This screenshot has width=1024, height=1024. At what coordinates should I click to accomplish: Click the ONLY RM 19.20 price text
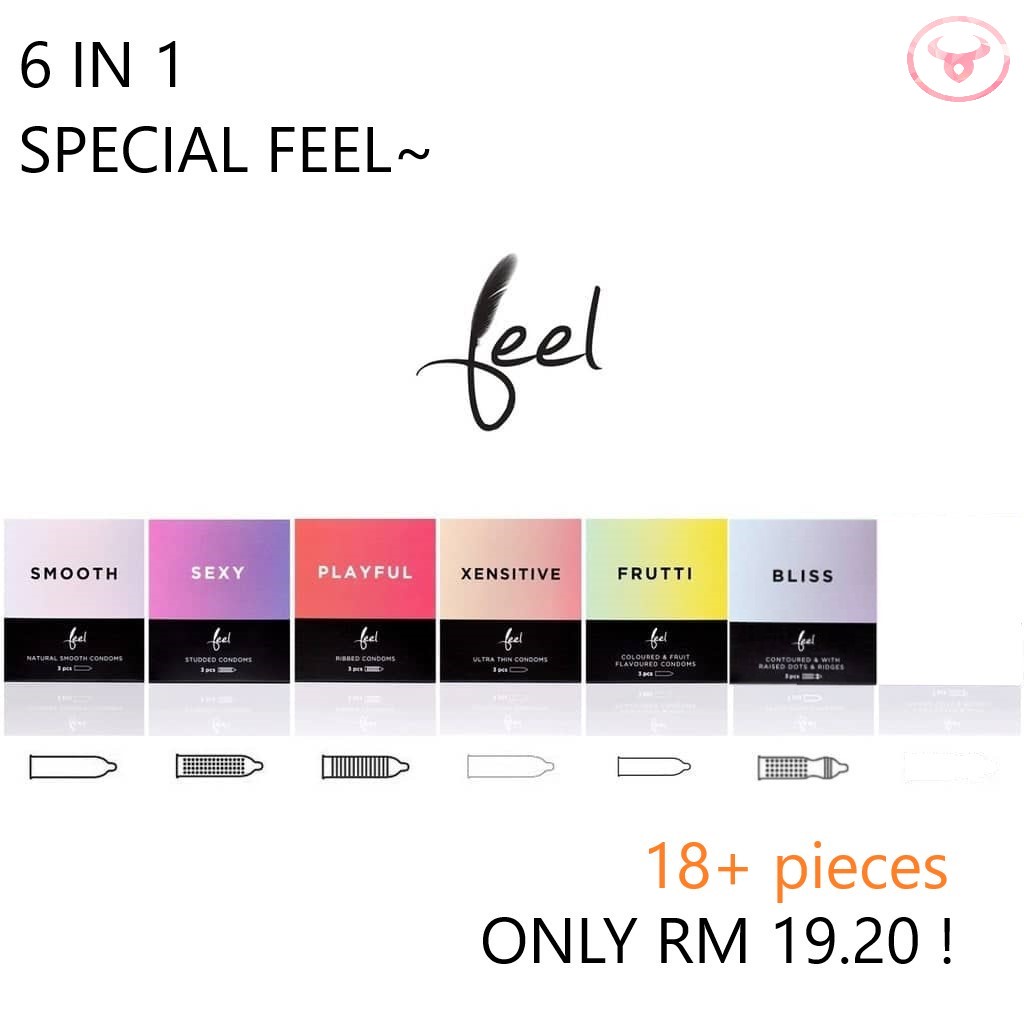(x=717, y=940)
